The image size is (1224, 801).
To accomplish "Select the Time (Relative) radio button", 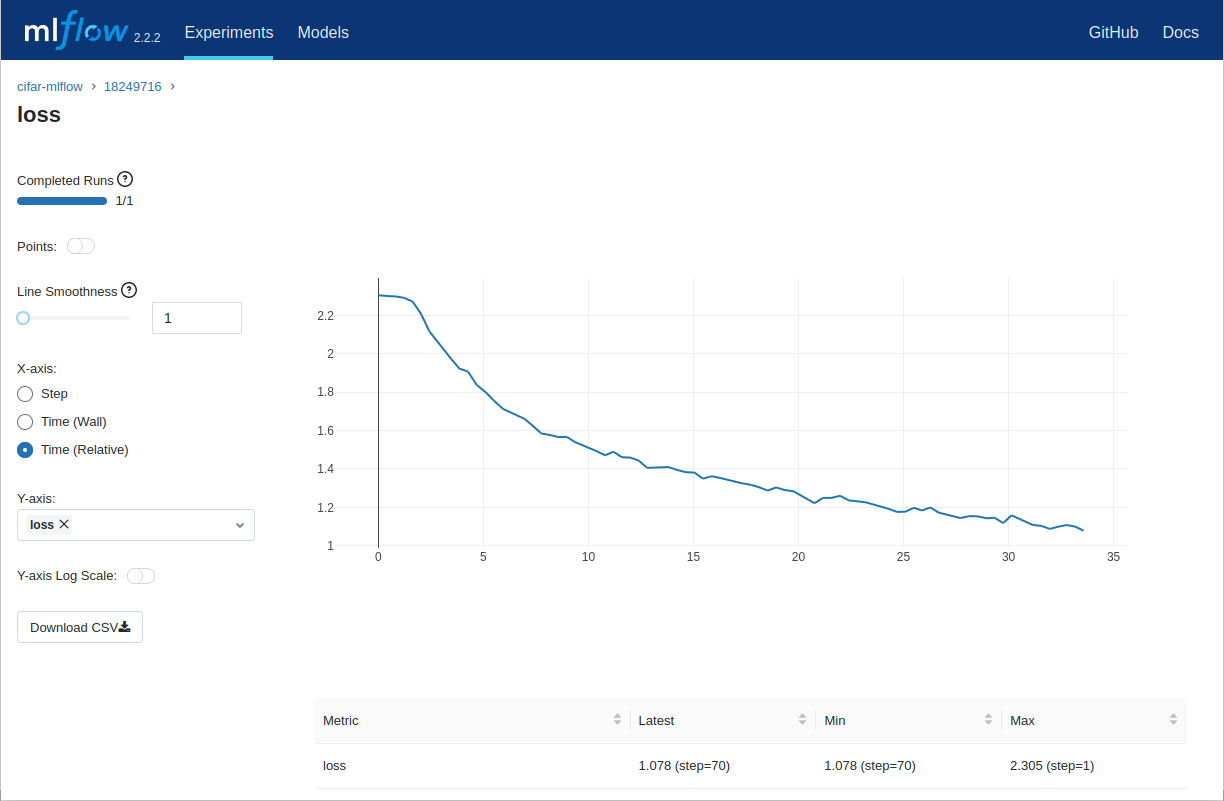I will point(26,450).
